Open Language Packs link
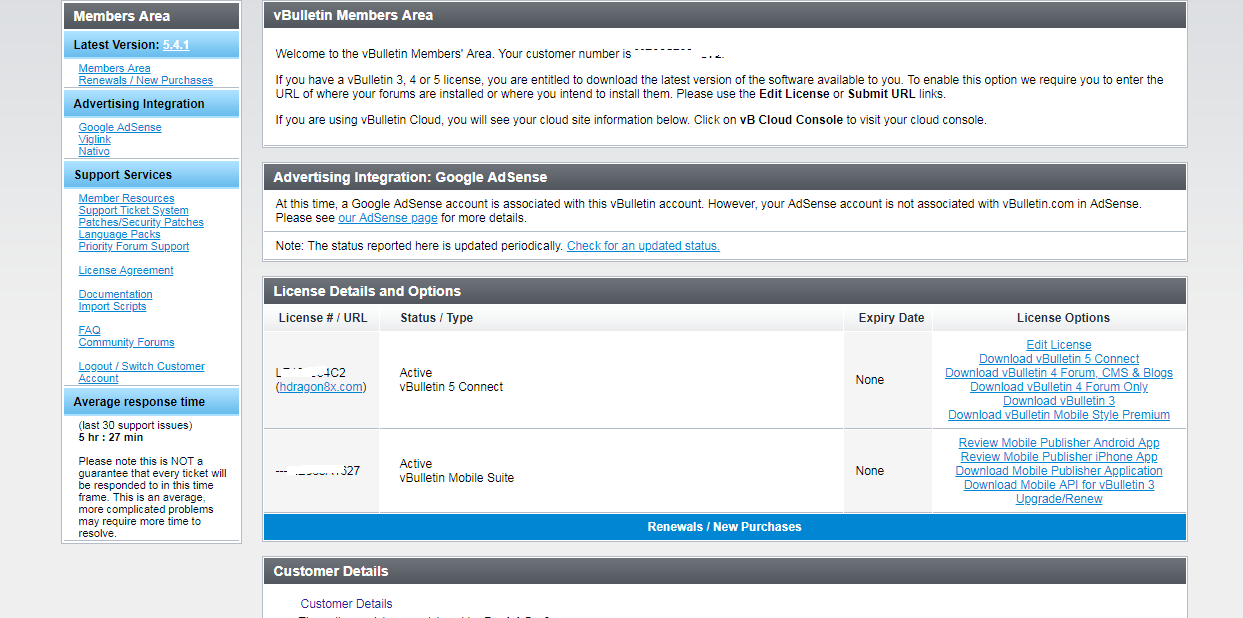1243x618 pixels. (119, 235)
